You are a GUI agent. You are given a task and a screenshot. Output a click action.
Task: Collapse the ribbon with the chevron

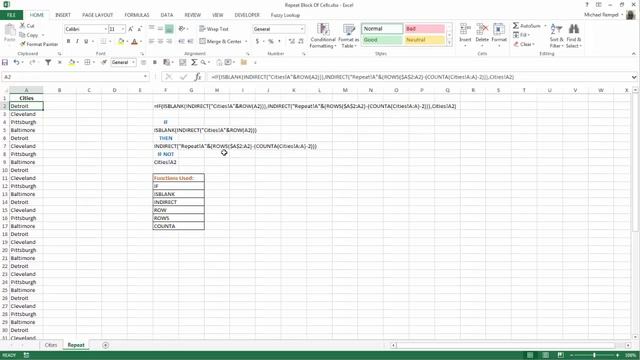coord(633,53)
